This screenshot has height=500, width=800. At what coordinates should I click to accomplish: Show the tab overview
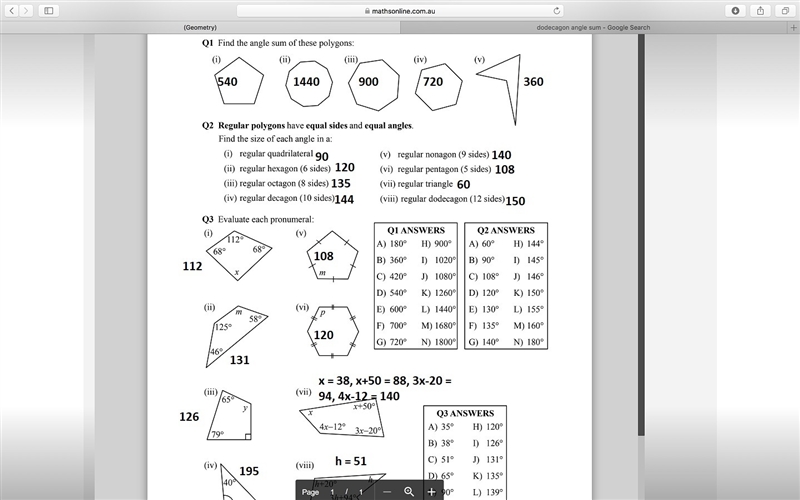click(785, 10)
